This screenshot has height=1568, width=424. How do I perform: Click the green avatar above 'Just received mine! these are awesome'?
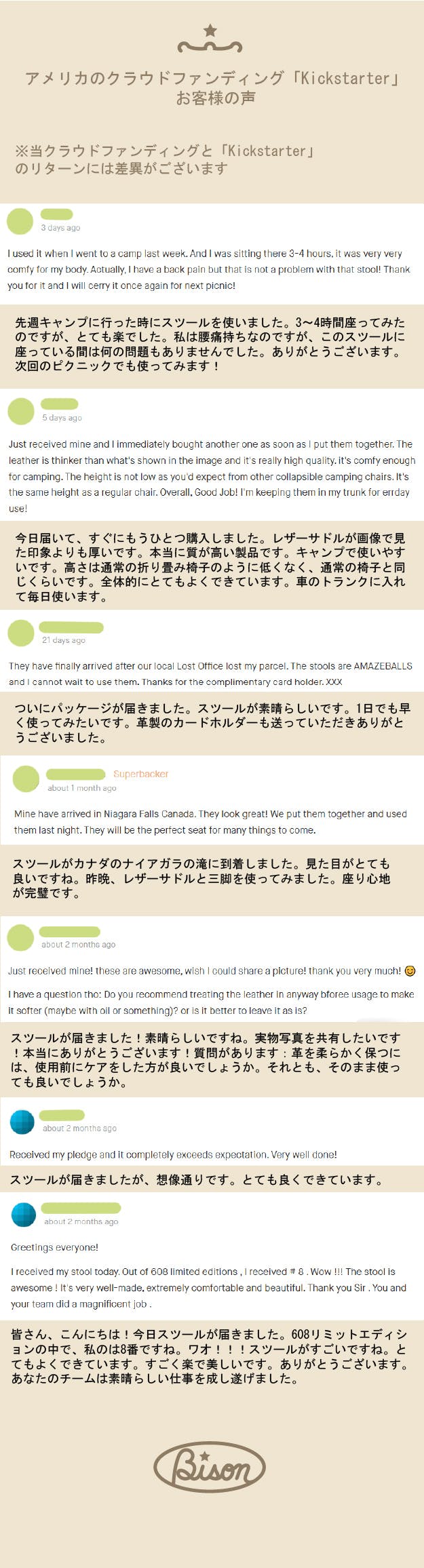(20, 938)
